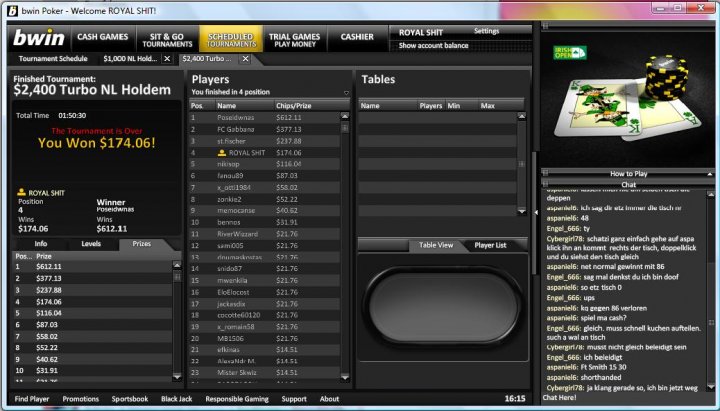This screenshot has height=411, width=720.
Task: Open TRIAL GAMES PLAY MONEY tab
Action: 295,40
